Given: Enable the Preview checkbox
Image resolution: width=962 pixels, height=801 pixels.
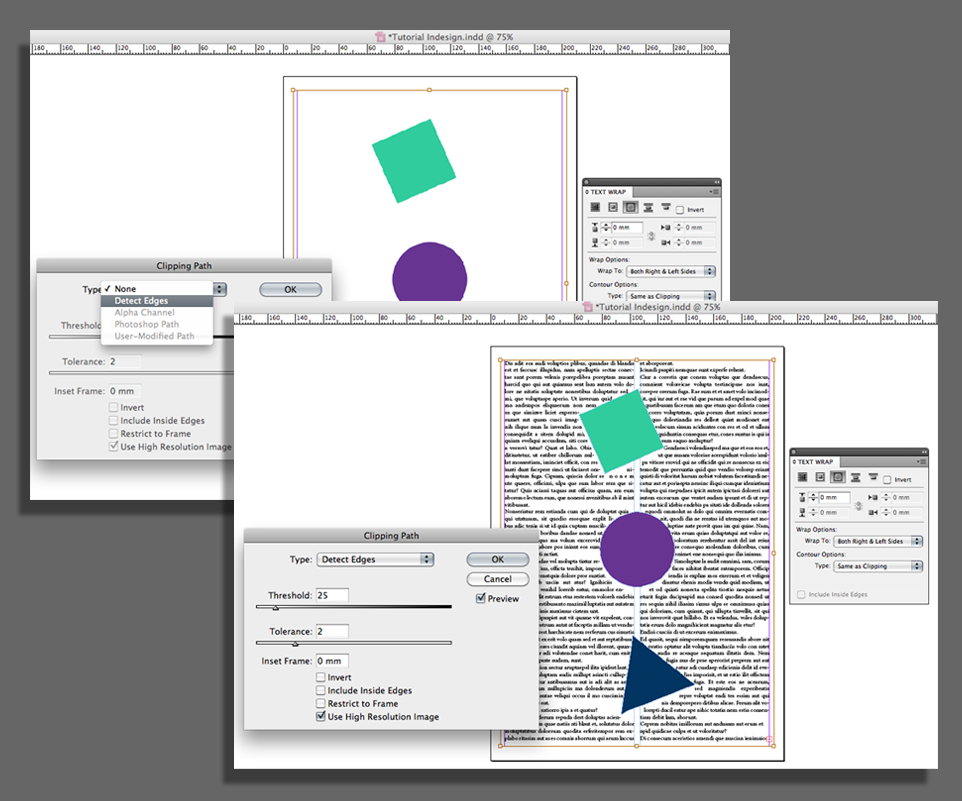Looking at the screenshot, I should [x=480, y=598].
